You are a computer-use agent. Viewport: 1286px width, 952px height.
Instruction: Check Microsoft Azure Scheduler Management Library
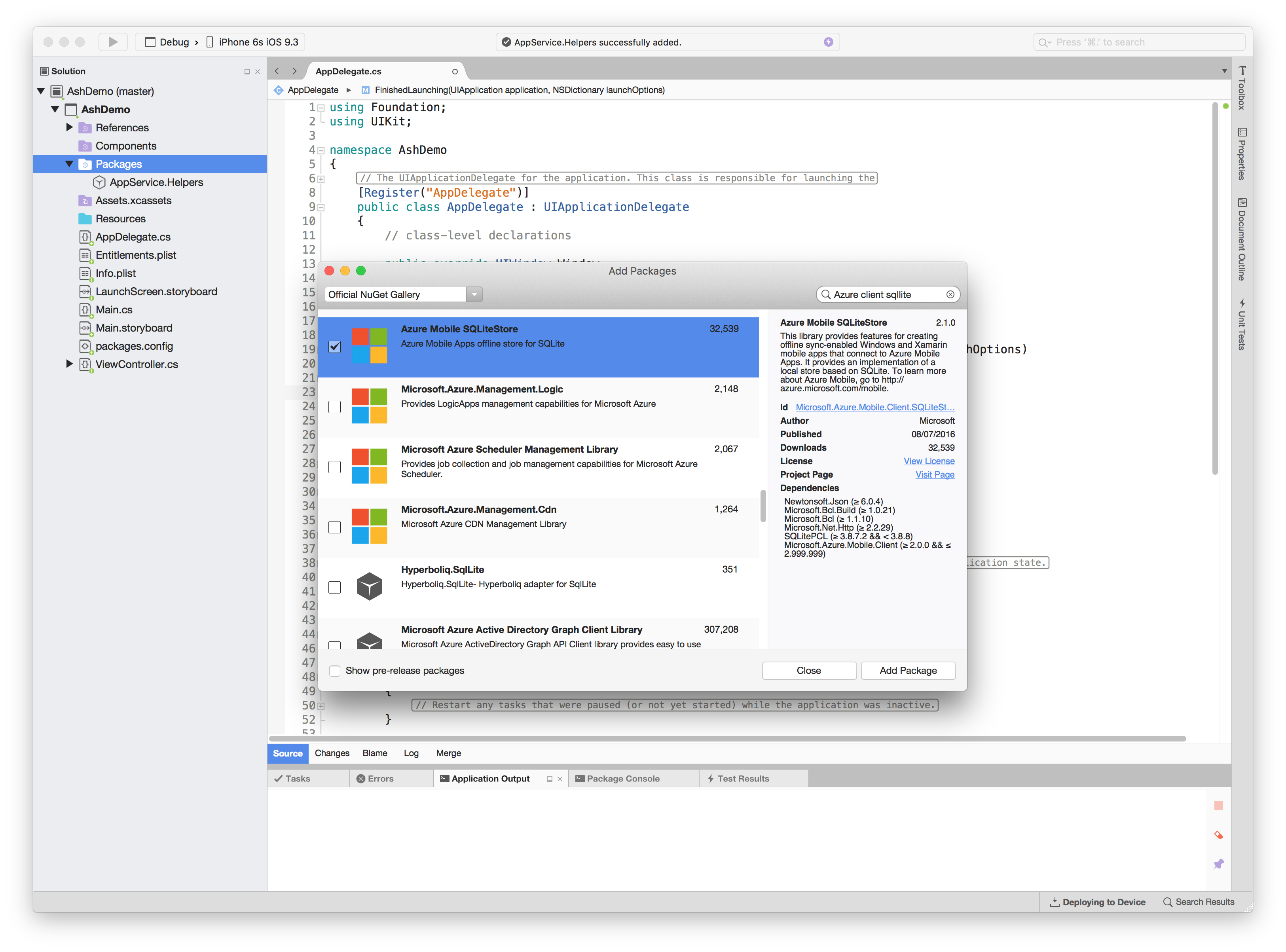(335, 467)
